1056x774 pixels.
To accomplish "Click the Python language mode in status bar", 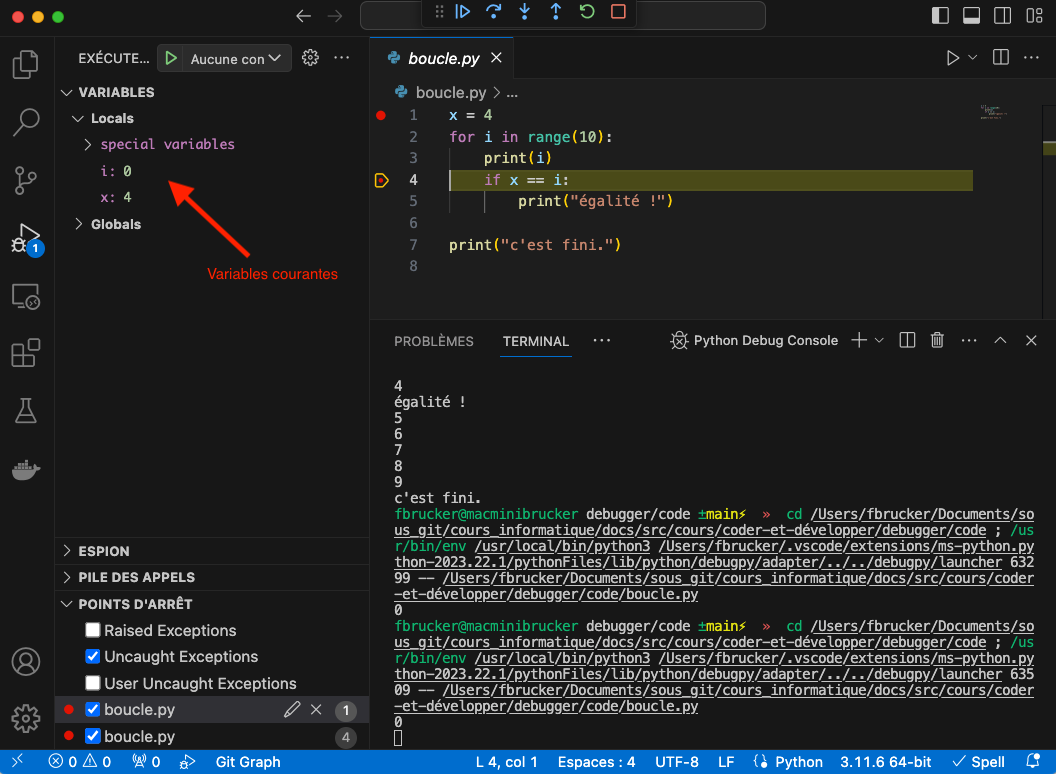I will [798, 762].
